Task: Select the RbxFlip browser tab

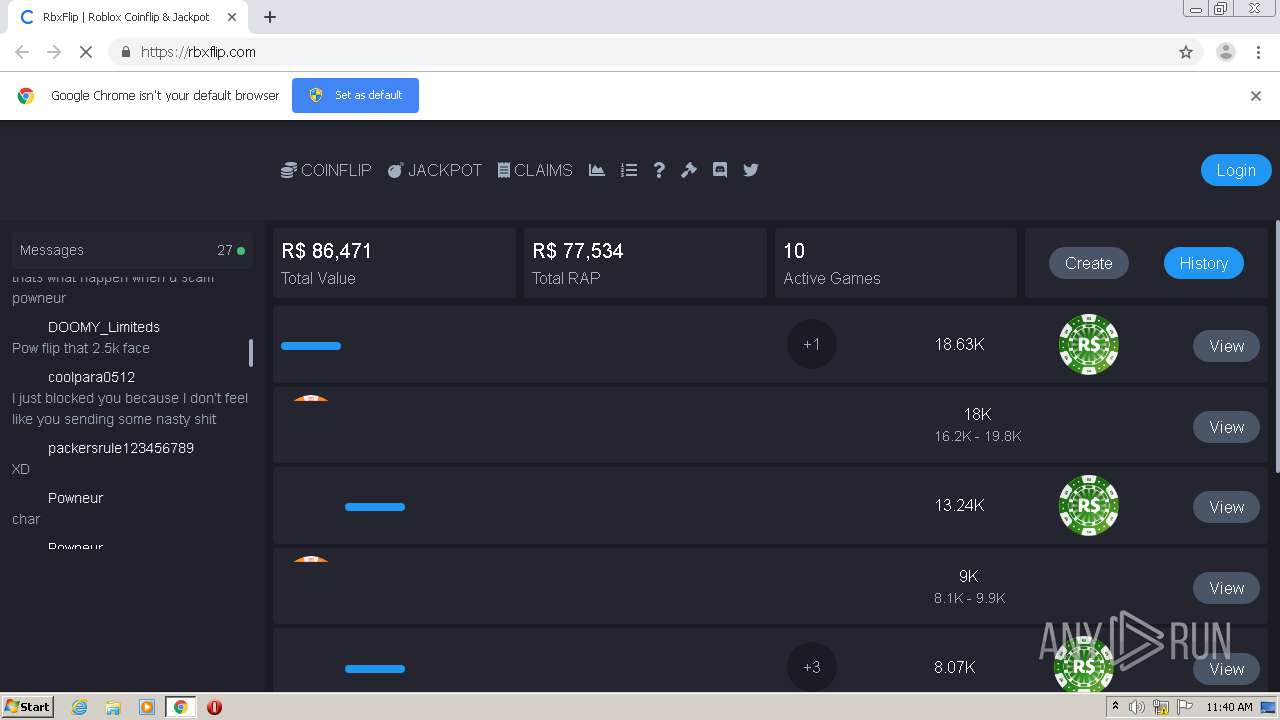Action: click(x=127, y=17)
